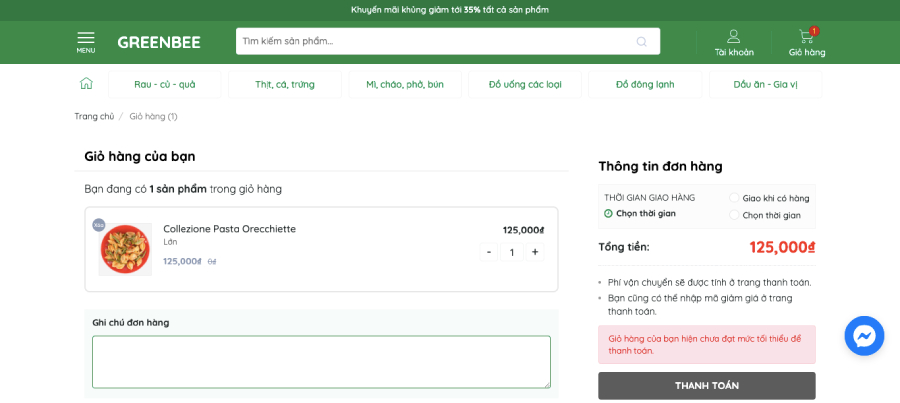The height and width of the screenshot is (403, 900).
Task: Click the GREENBEE logo
Action: coord(159,42)
